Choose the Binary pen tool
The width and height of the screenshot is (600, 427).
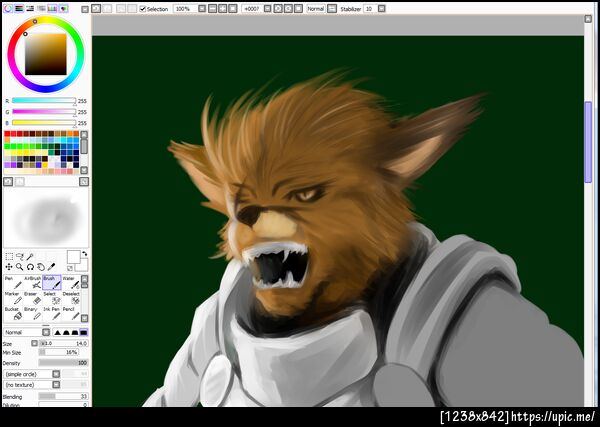pos(33,313)
